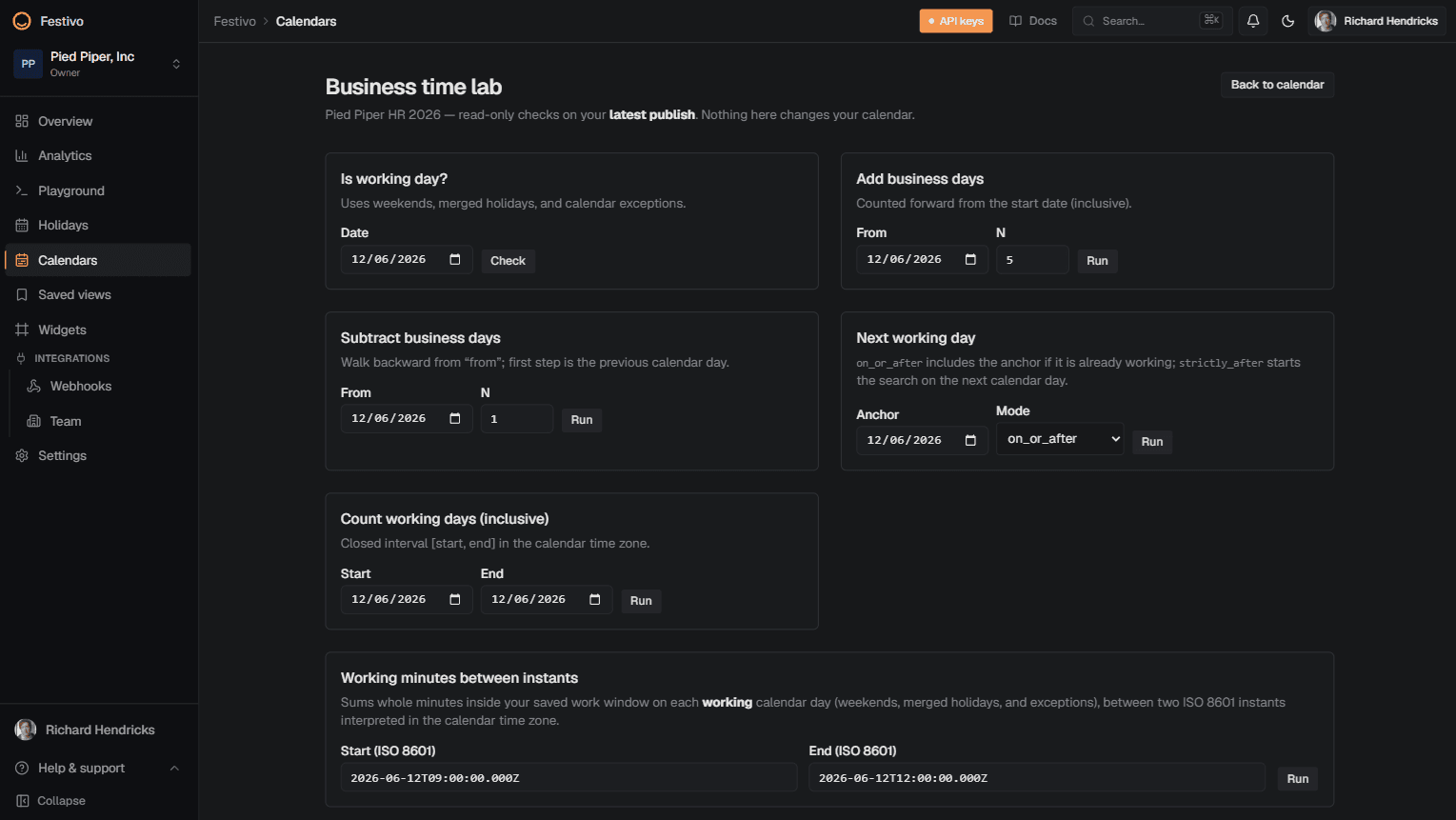Click the Search field
Image resolution: width=1456 pixels, height=820 pixels.
pos(1152,21)
